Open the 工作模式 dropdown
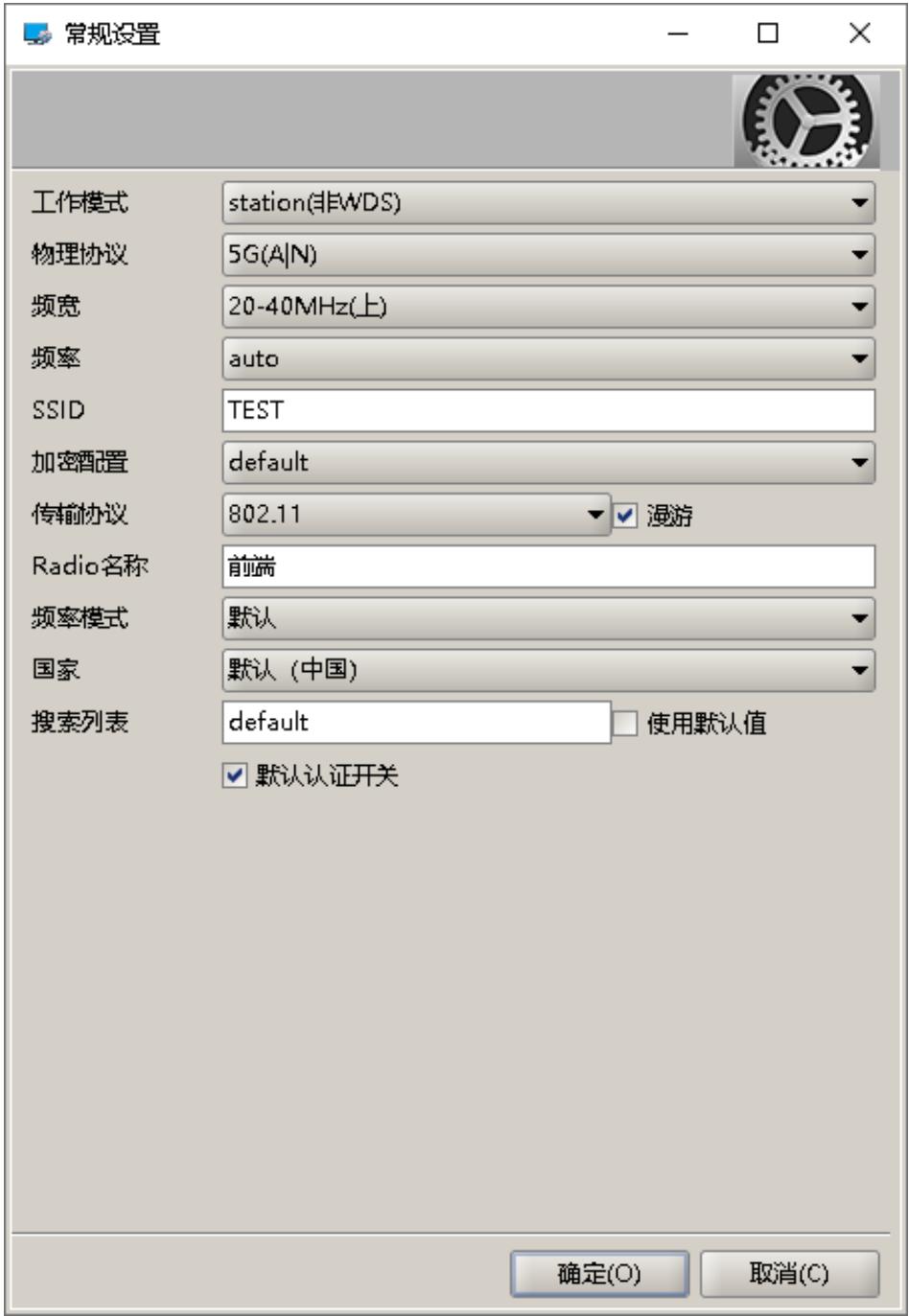Image resolution: width=909 pixels, height=1316 pixels. click(x=548, y=202)
